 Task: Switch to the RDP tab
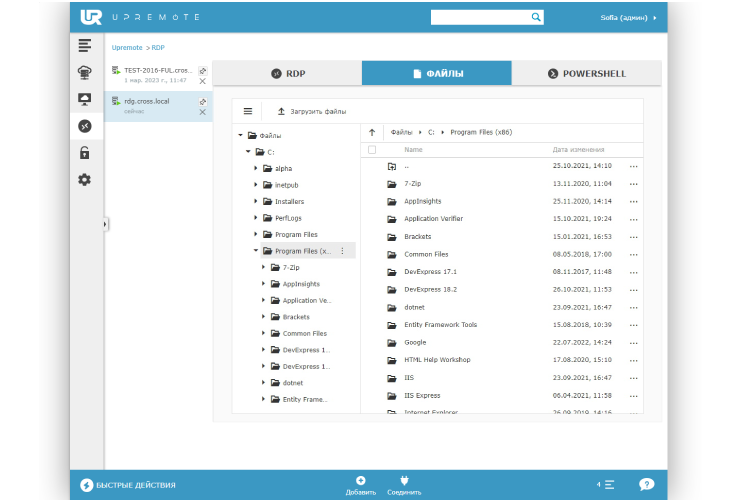[x=288, y=73]
